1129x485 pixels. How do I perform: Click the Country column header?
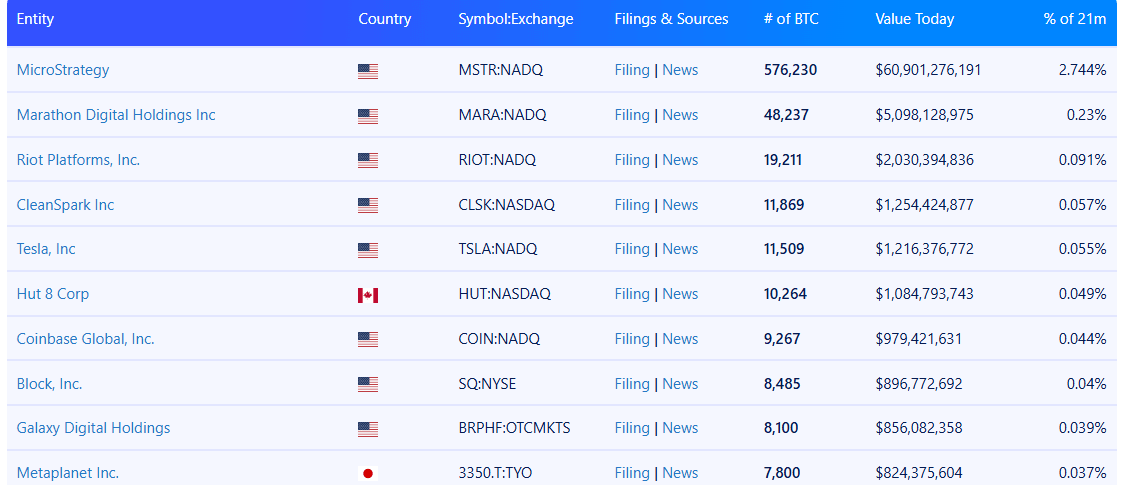[x=384, y=19]
